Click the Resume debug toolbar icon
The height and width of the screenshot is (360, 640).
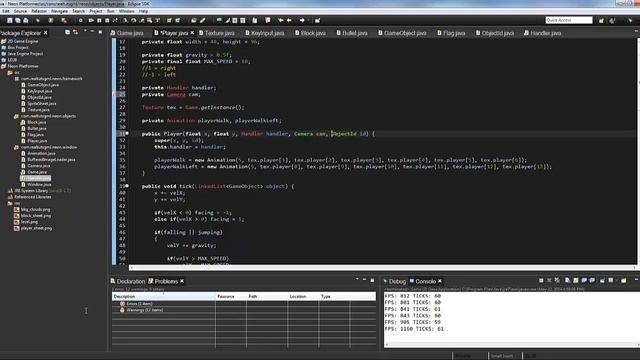pyautogui.click(x=91, y=20)
